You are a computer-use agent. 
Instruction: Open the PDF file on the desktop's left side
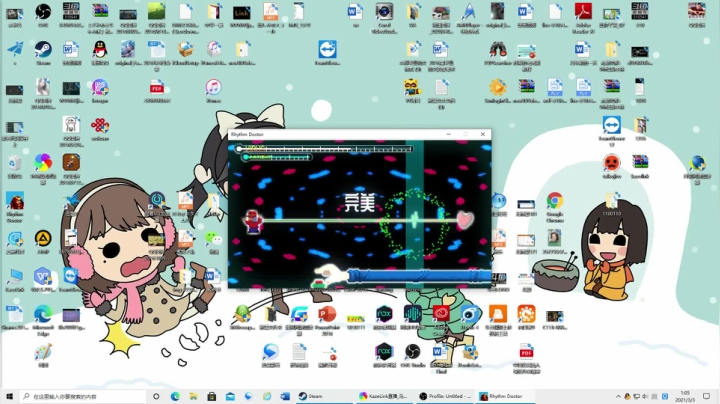click(x=157, y=88)
